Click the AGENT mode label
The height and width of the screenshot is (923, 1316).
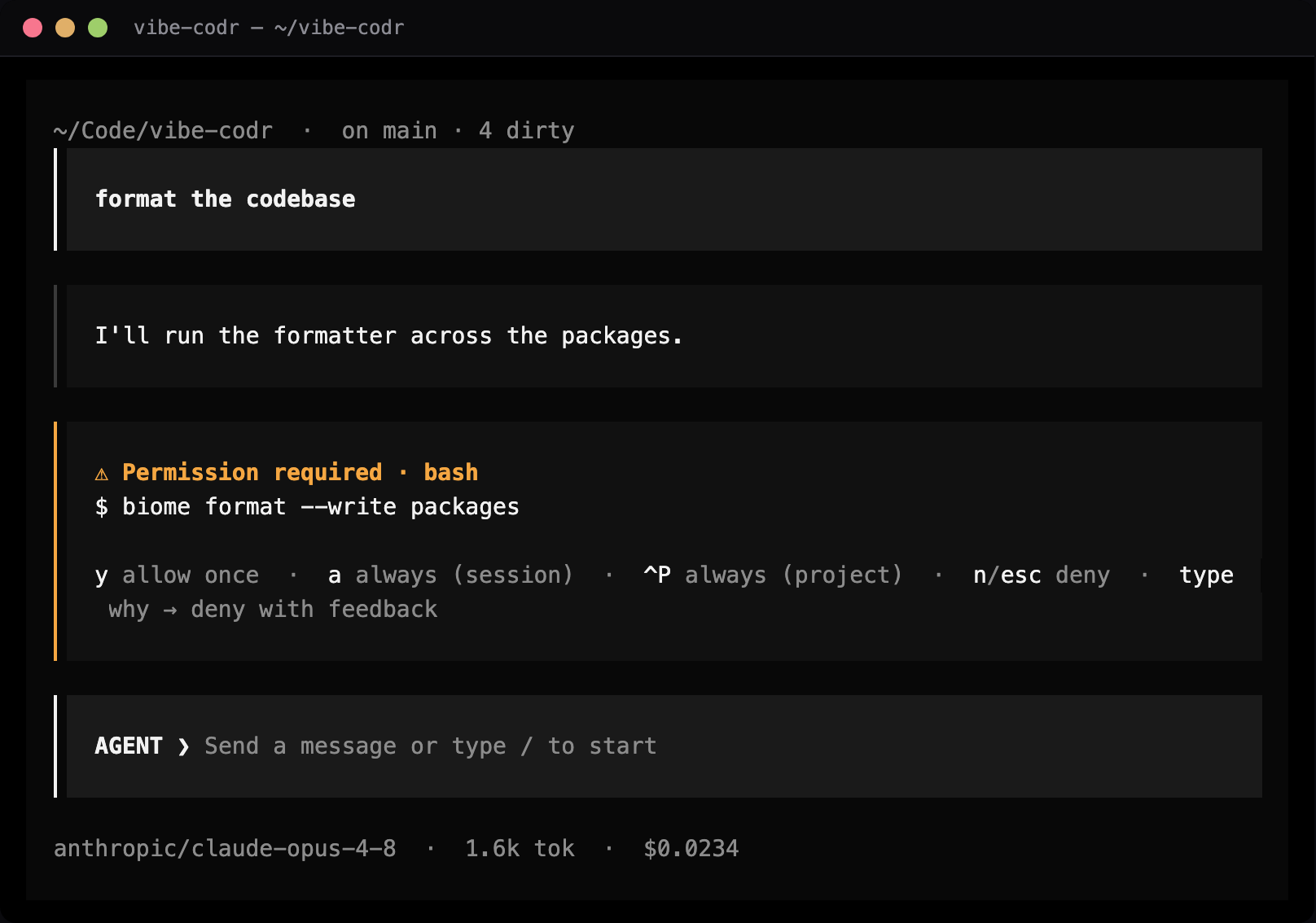point(129,746)
